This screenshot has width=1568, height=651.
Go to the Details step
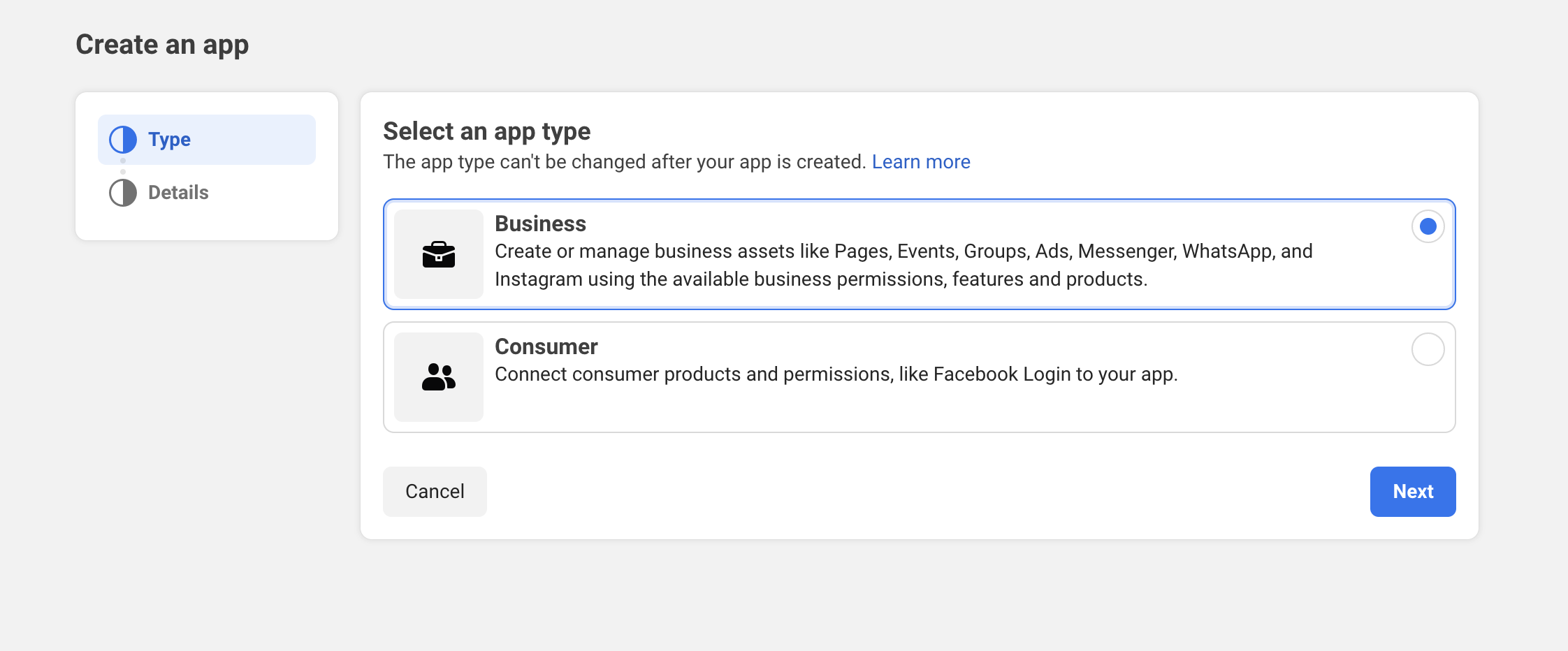[x=177, y=192]
